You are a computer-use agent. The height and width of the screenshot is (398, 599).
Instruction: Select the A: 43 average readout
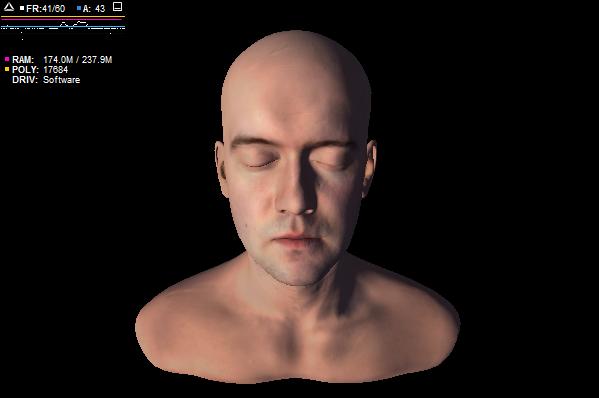(94, 8)
